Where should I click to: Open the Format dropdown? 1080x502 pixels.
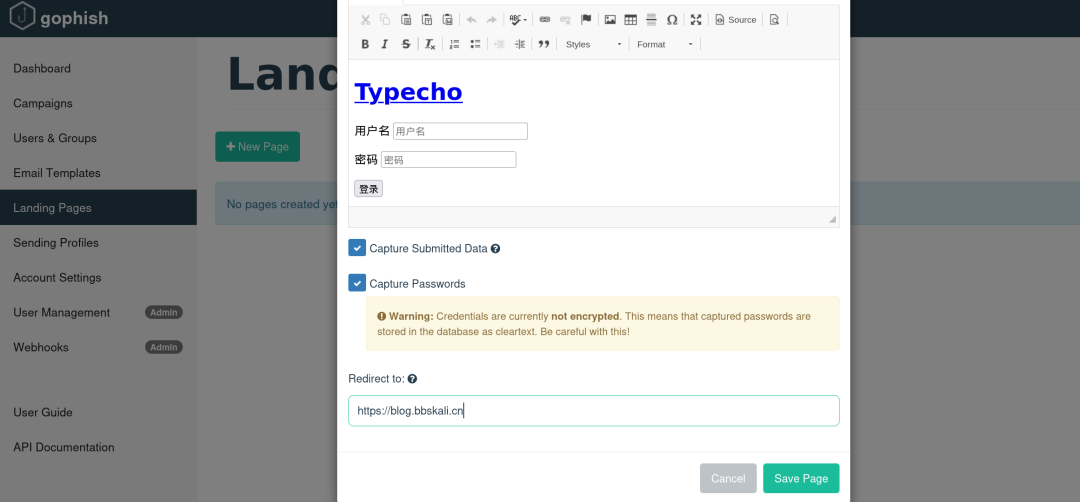tap(665, 44)
